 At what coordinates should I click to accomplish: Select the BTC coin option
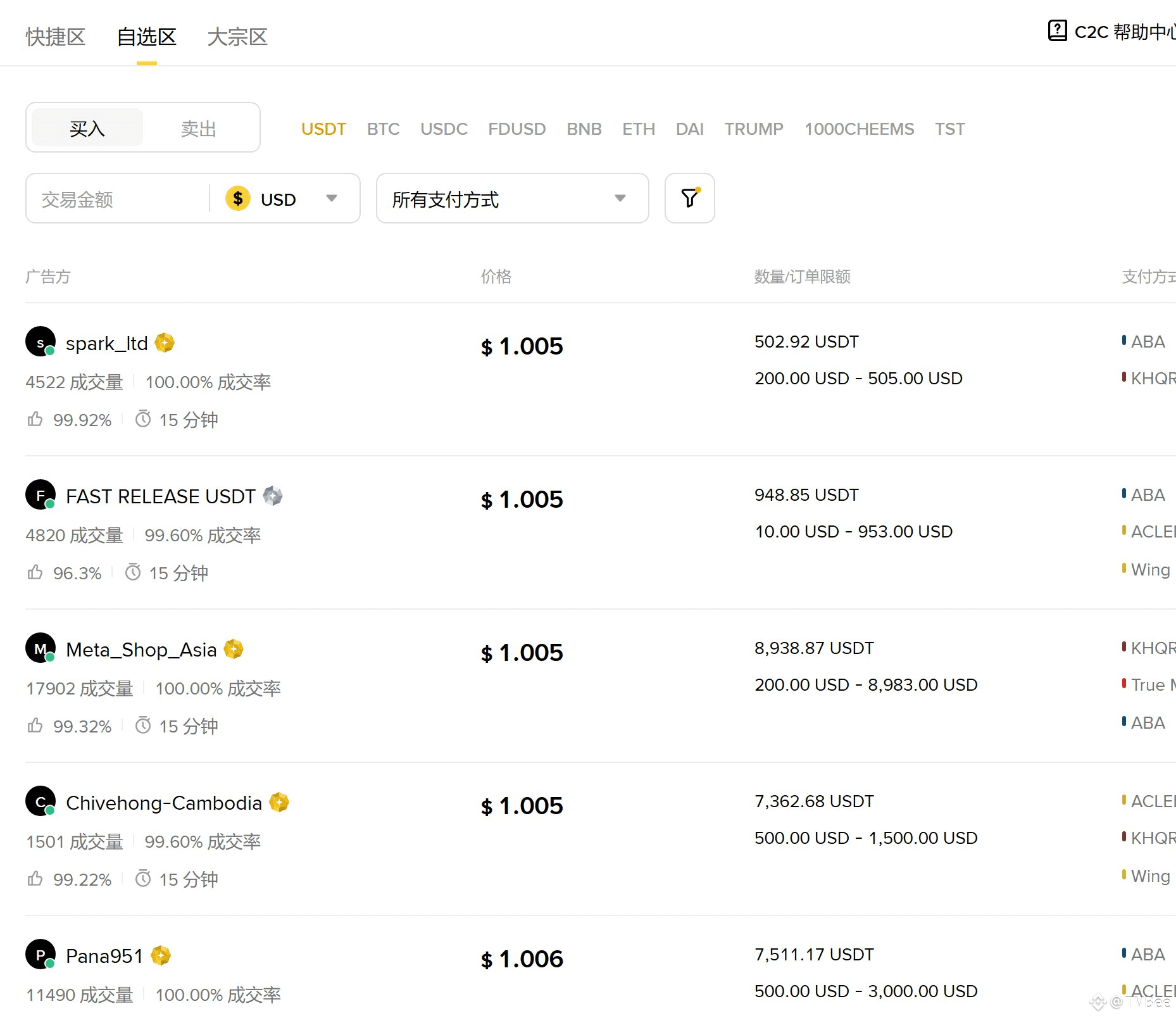[383, 129]
